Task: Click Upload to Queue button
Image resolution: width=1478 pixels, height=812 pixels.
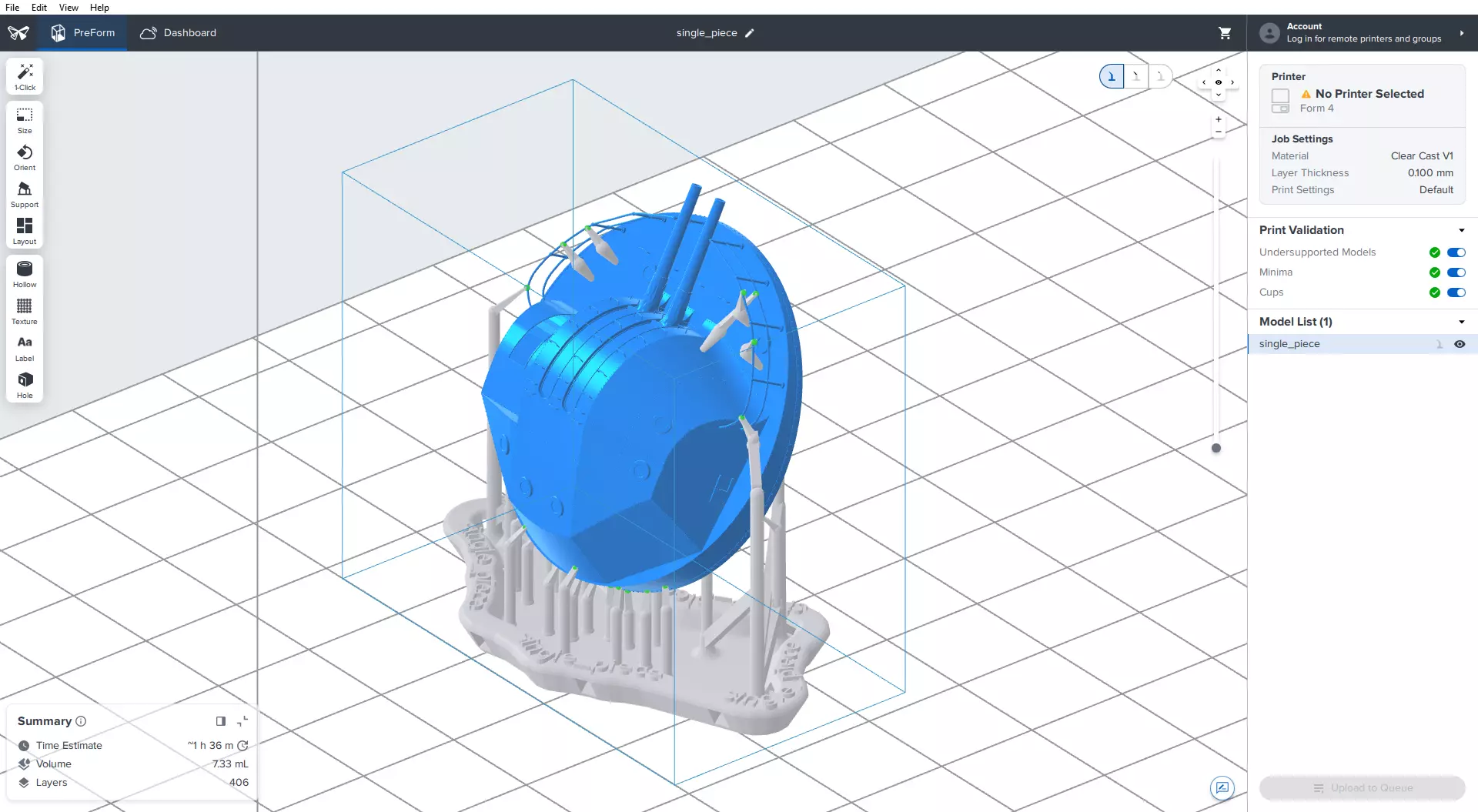Action: (1363, 788)
